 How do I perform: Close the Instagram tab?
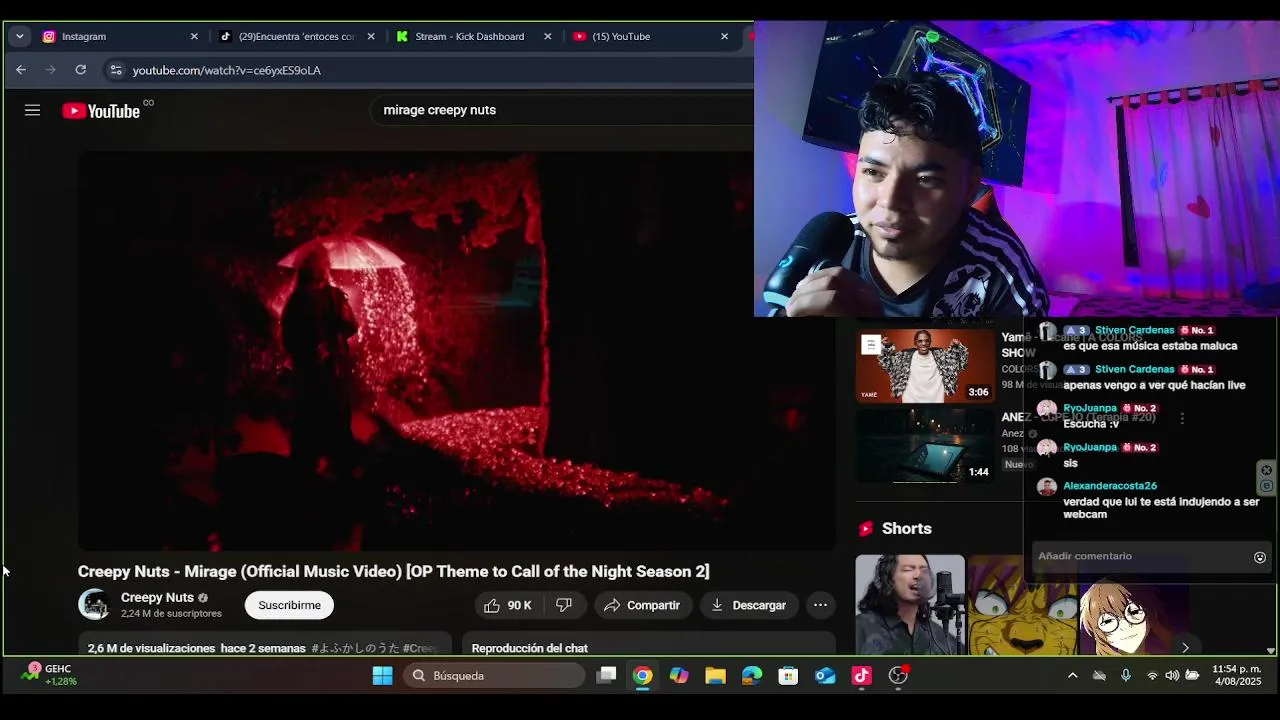(194, 36)
